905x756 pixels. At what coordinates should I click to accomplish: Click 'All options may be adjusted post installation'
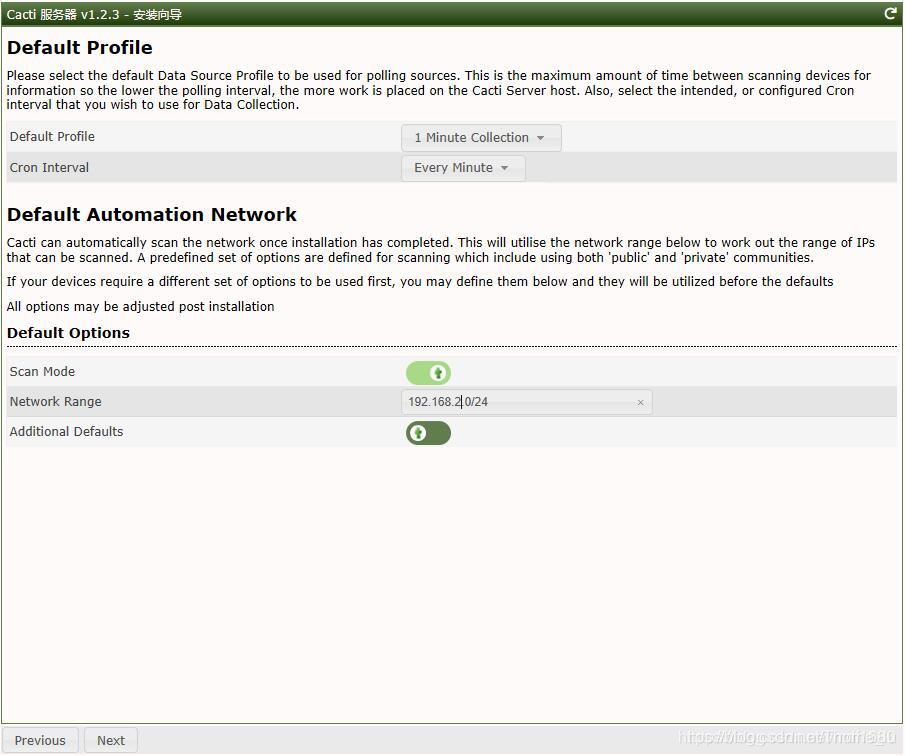[140, 306]
